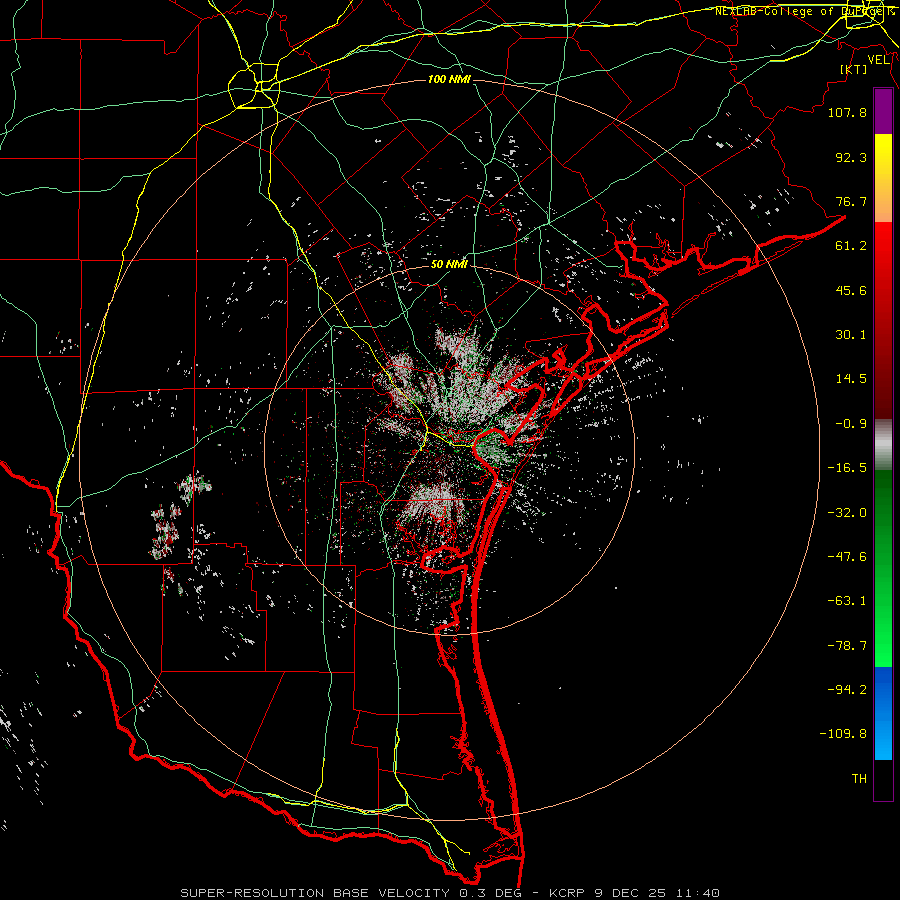
Task: Click the 45.6 velocity scale value
Action: [x=851, y=290]
